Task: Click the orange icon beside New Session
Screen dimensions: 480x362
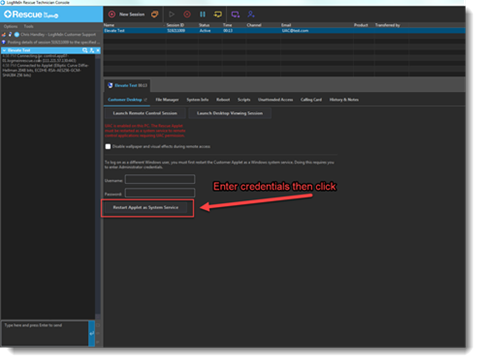Action: 155,14
